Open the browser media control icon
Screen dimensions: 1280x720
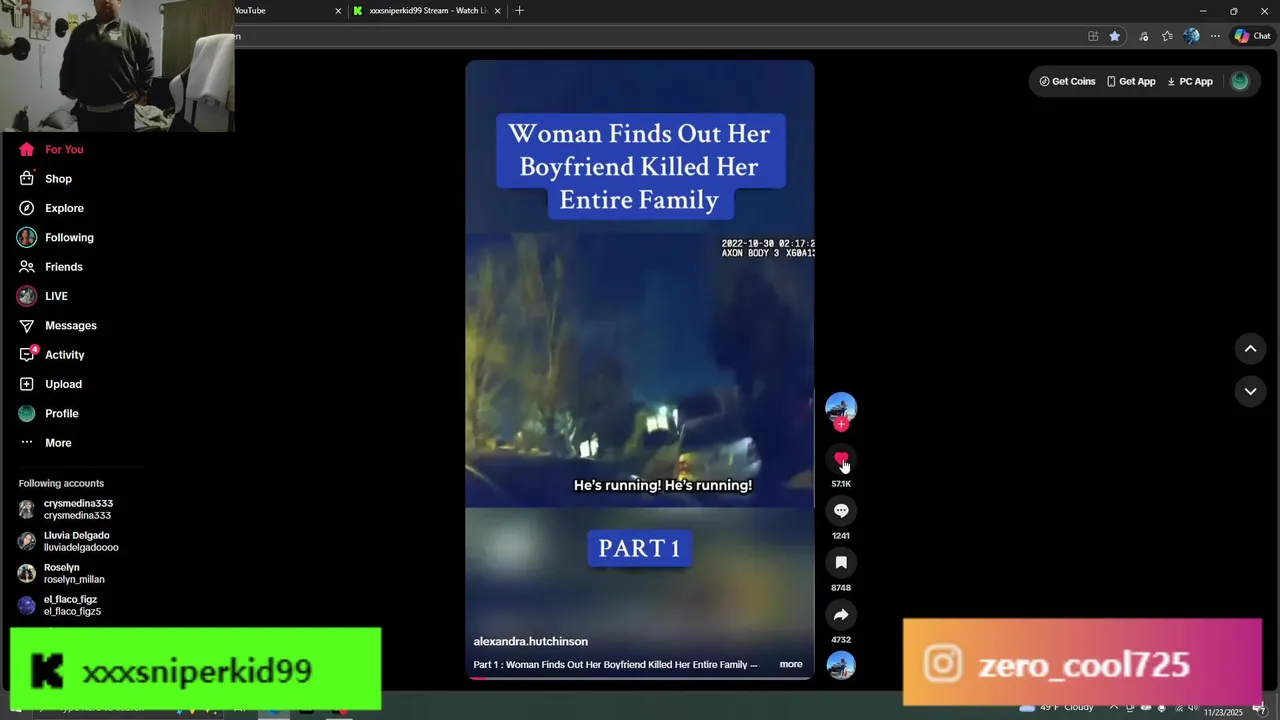click(x=1143, y=36)
